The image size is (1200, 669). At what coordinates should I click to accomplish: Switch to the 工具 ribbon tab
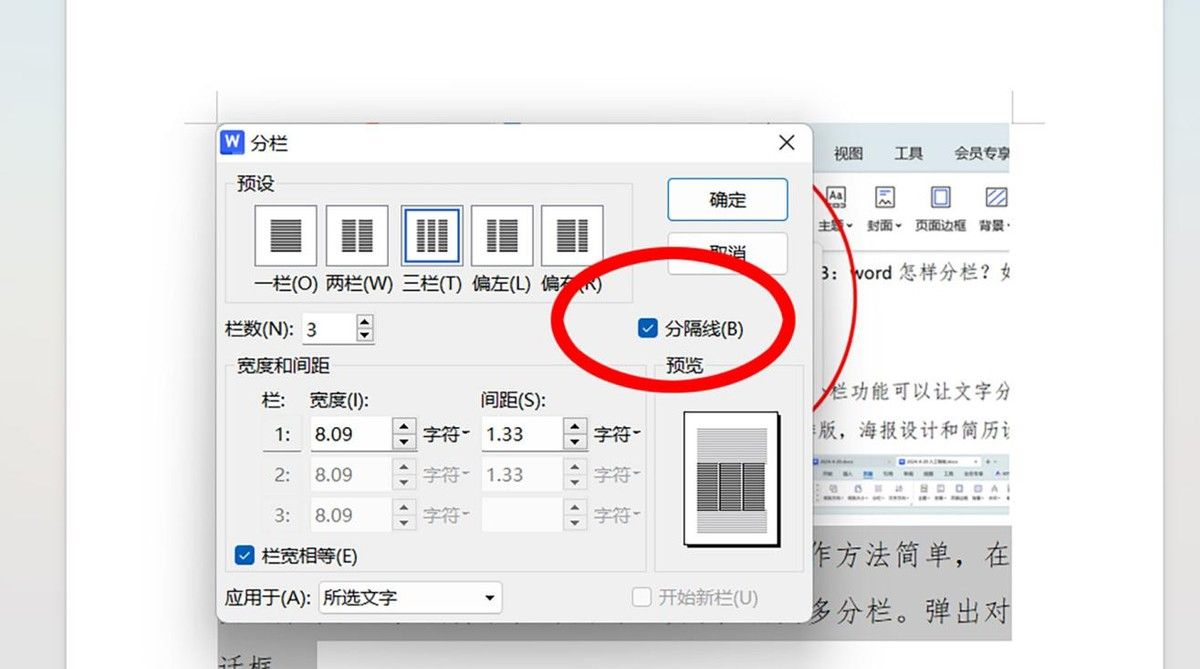908,154
